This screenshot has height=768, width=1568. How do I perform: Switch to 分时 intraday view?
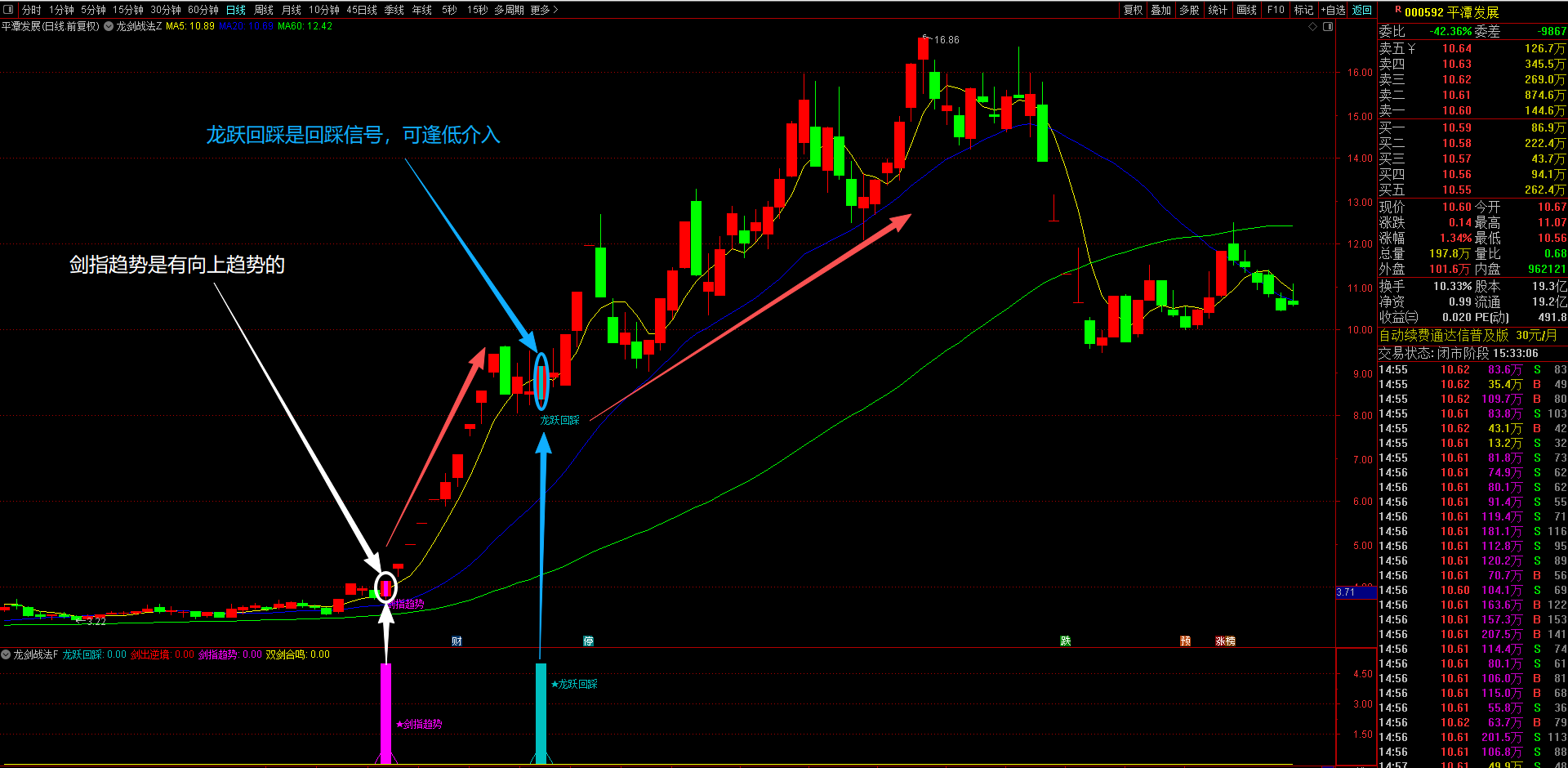(31, 10)
